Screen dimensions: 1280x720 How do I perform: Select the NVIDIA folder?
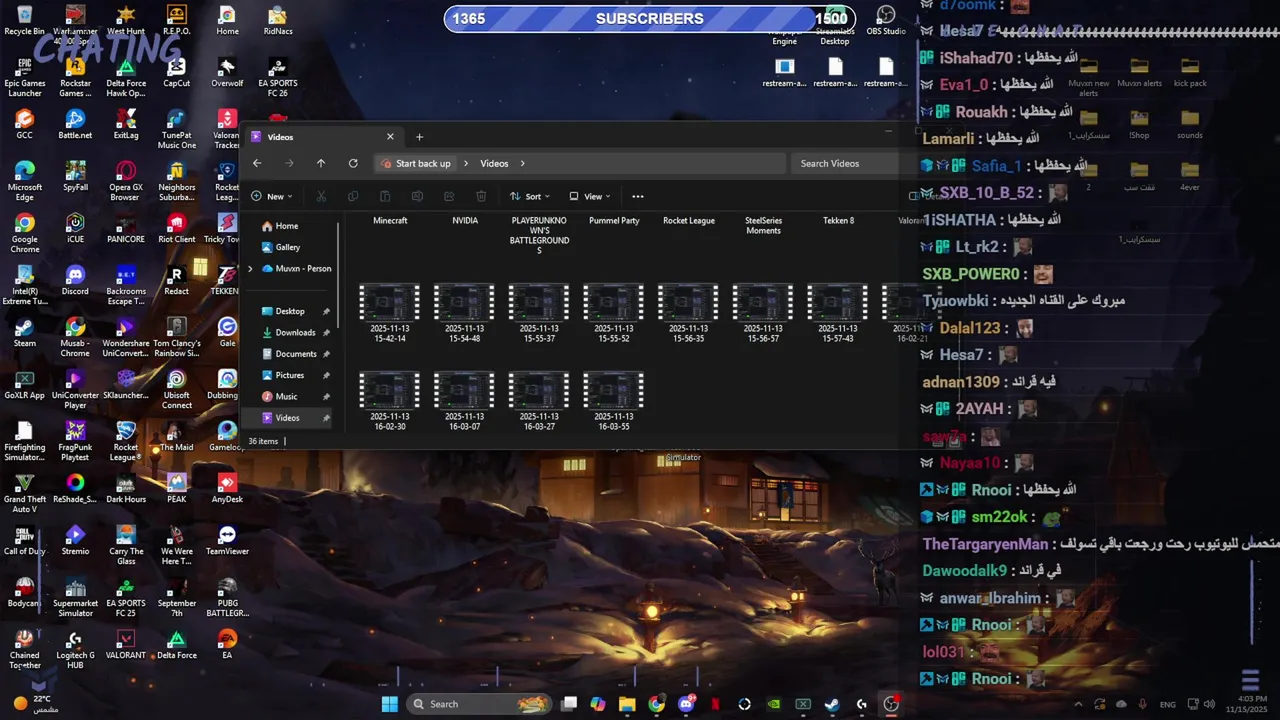pos(465,221)
